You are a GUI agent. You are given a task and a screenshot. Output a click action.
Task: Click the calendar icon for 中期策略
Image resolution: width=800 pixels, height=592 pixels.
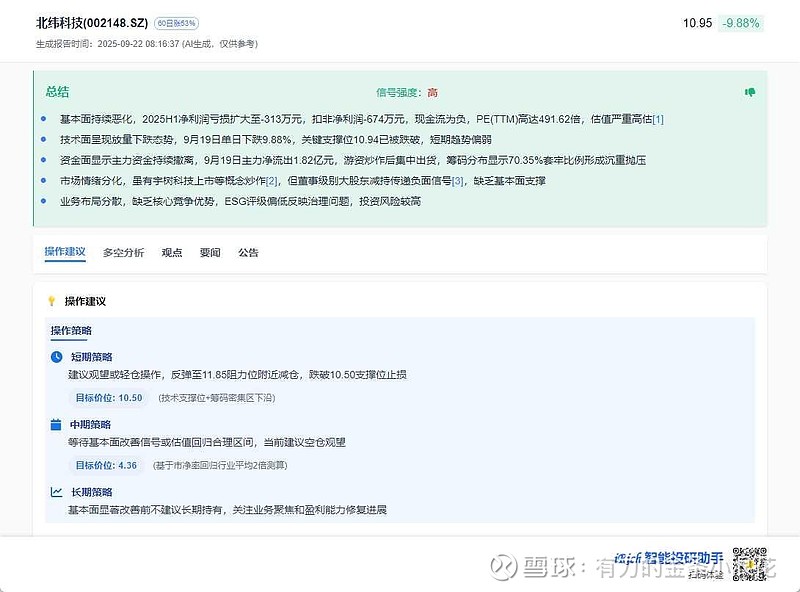coord(57,425)
